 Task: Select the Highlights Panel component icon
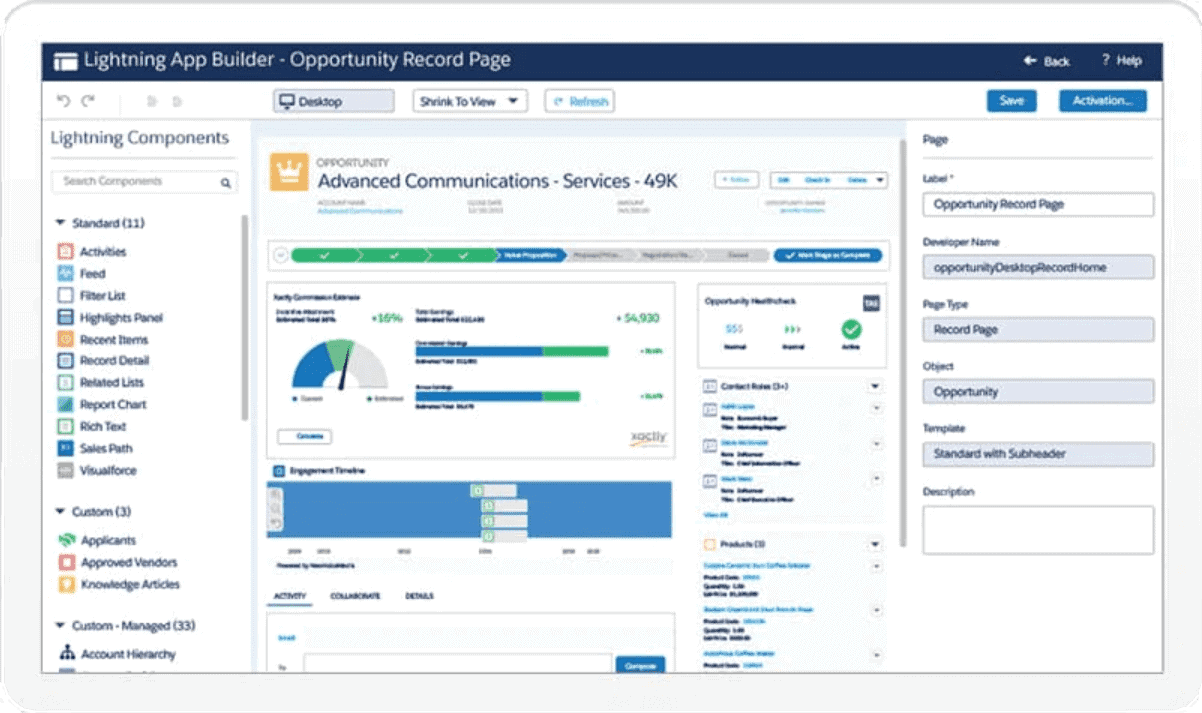tap(66, 317)
